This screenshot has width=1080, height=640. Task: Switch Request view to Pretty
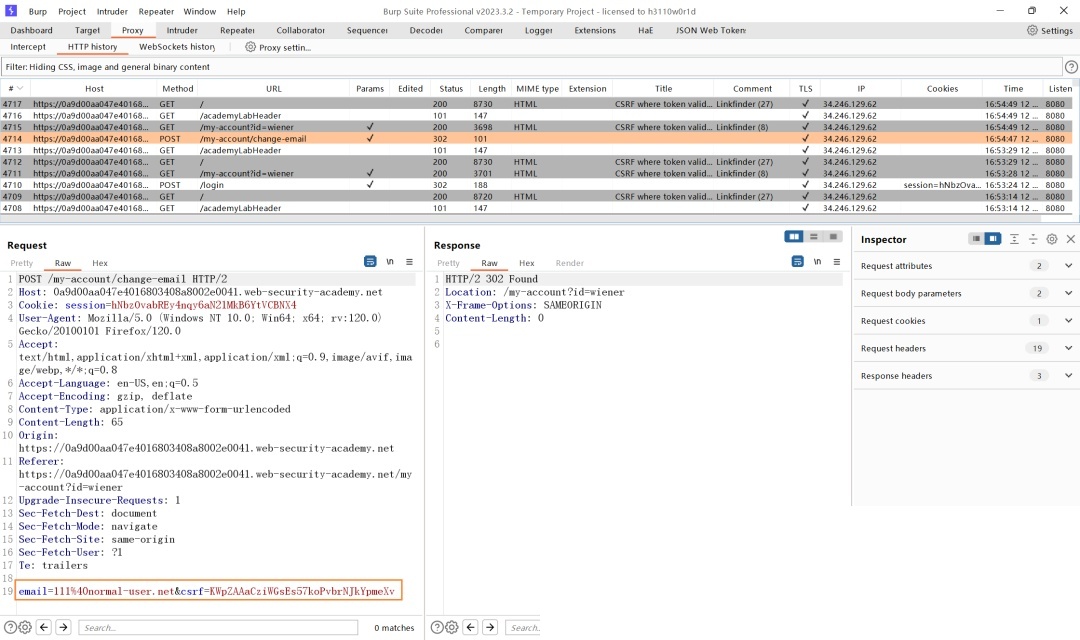click(21, 263)
